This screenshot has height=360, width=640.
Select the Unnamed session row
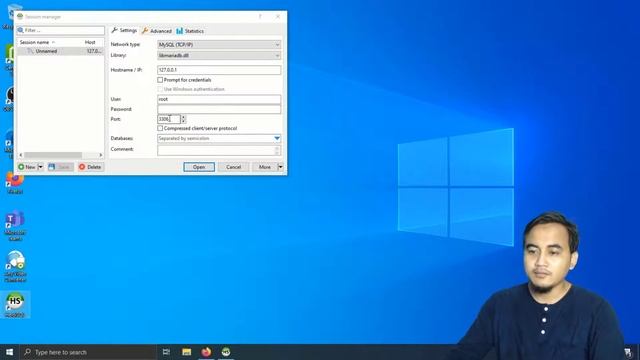(60, 51)
